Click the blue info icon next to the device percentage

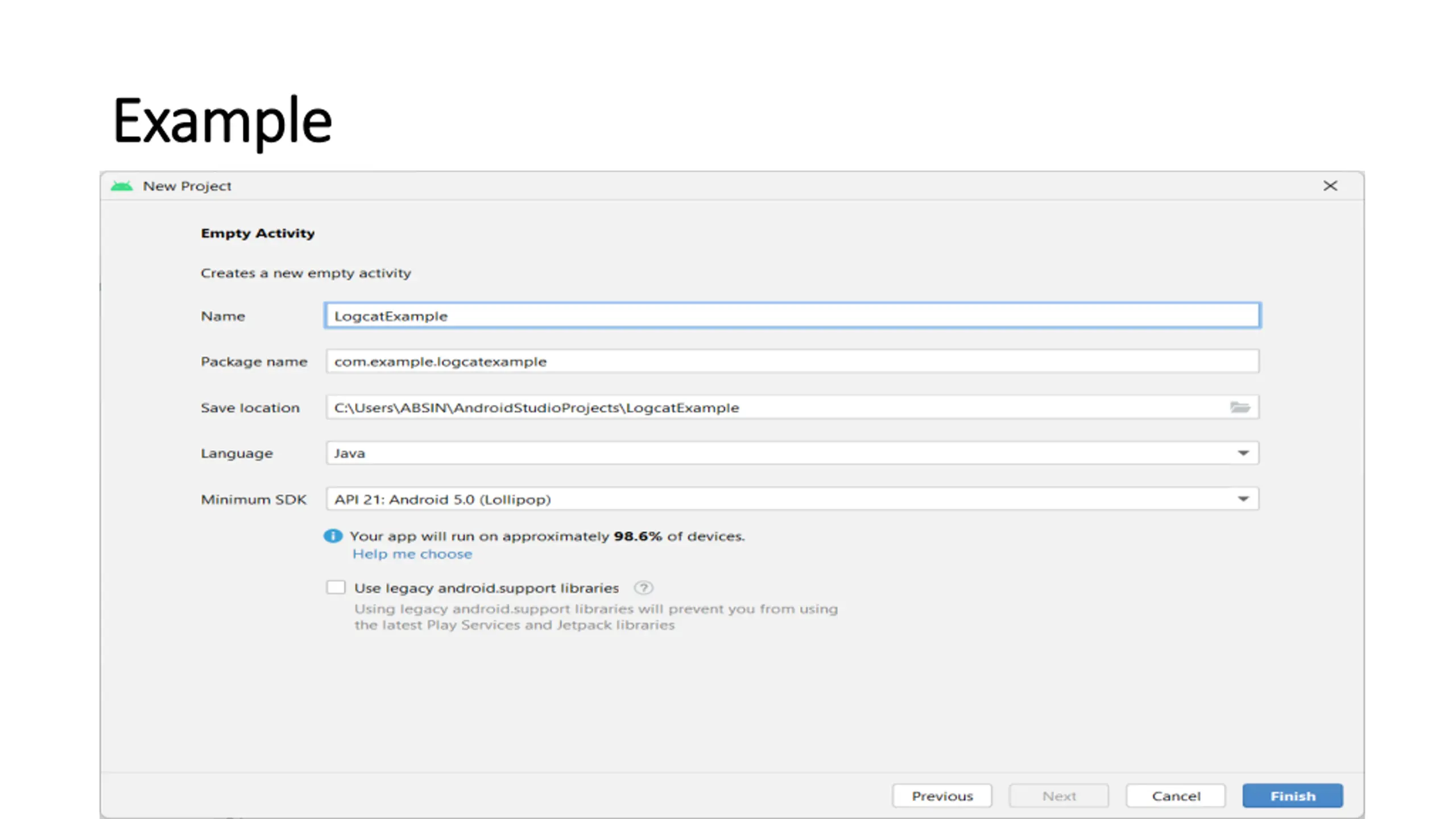pos(333,536)
